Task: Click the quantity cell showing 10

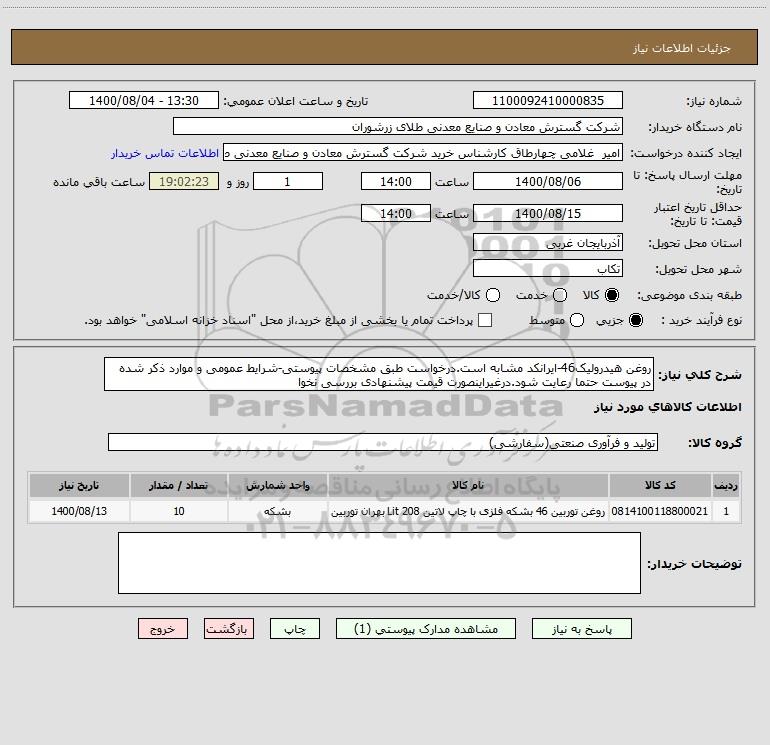Action: 179,511
